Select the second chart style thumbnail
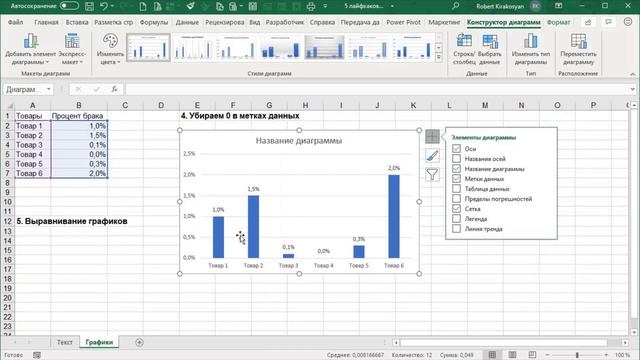640x360 pixels. point(193,47)
